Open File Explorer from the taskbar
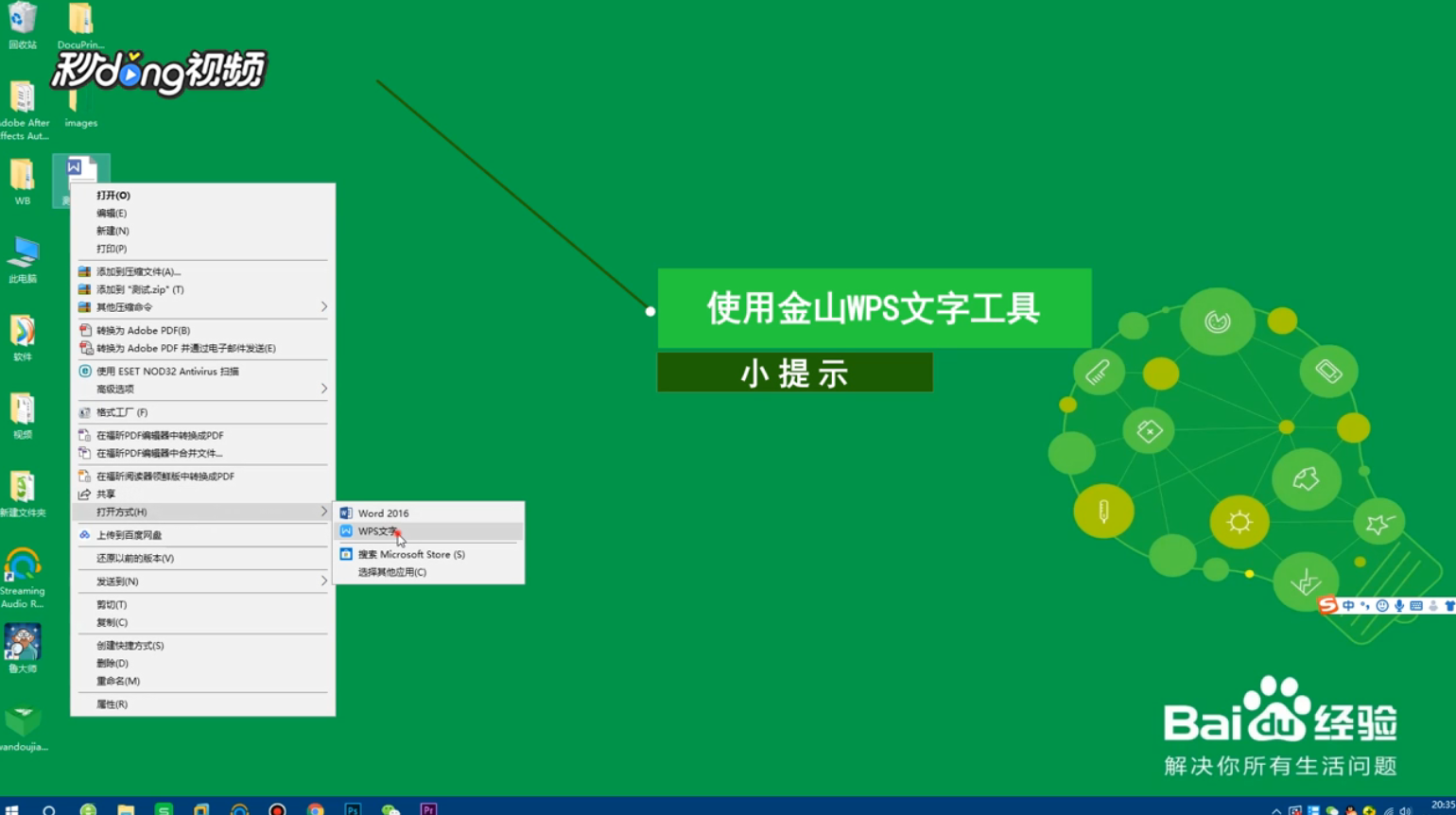Screen dimensions: 1456x815 [126, 809]
